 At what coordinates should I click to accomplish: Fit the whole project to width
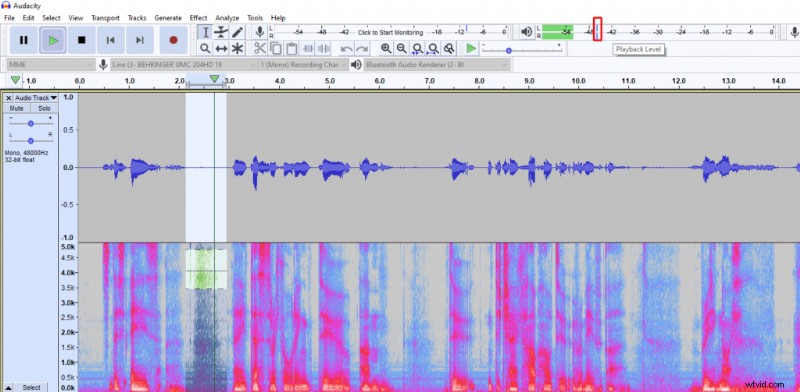click(x=433, y=48)
